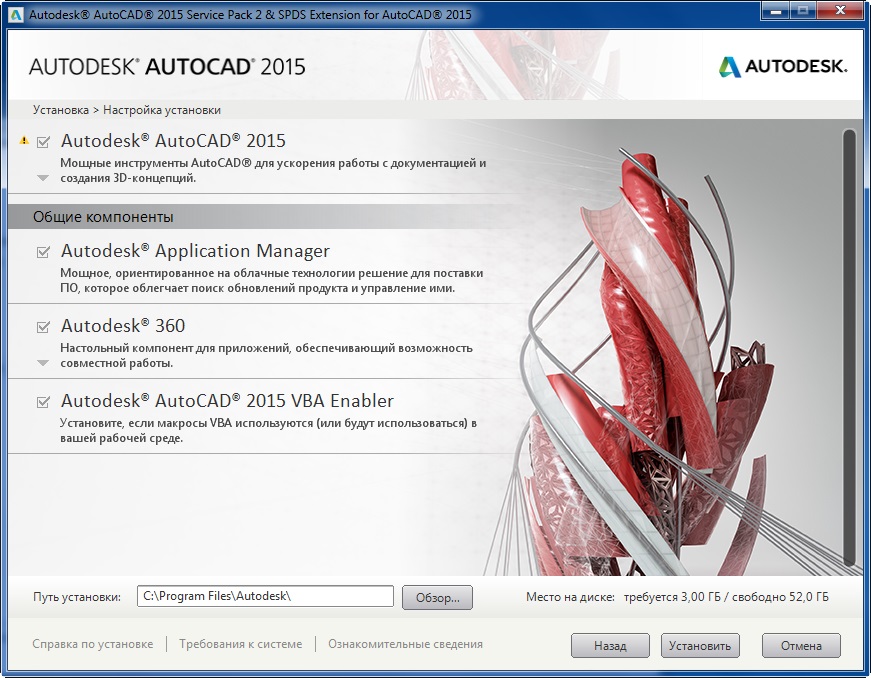Select the AutoCAD 2015 VBA Enabler title
Viewport: 871px width, 678px height.
(227, 400)
